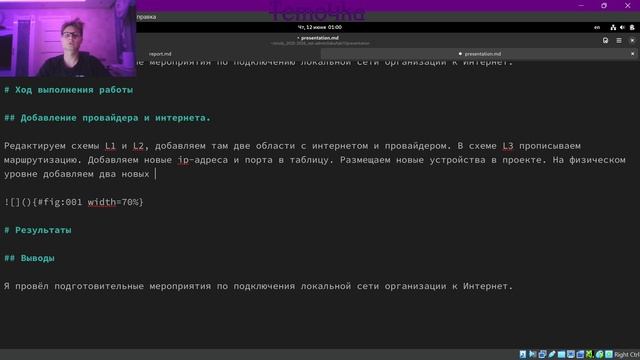
Task: Close the editor window with header X button
Action: click(x=632, y=40)
